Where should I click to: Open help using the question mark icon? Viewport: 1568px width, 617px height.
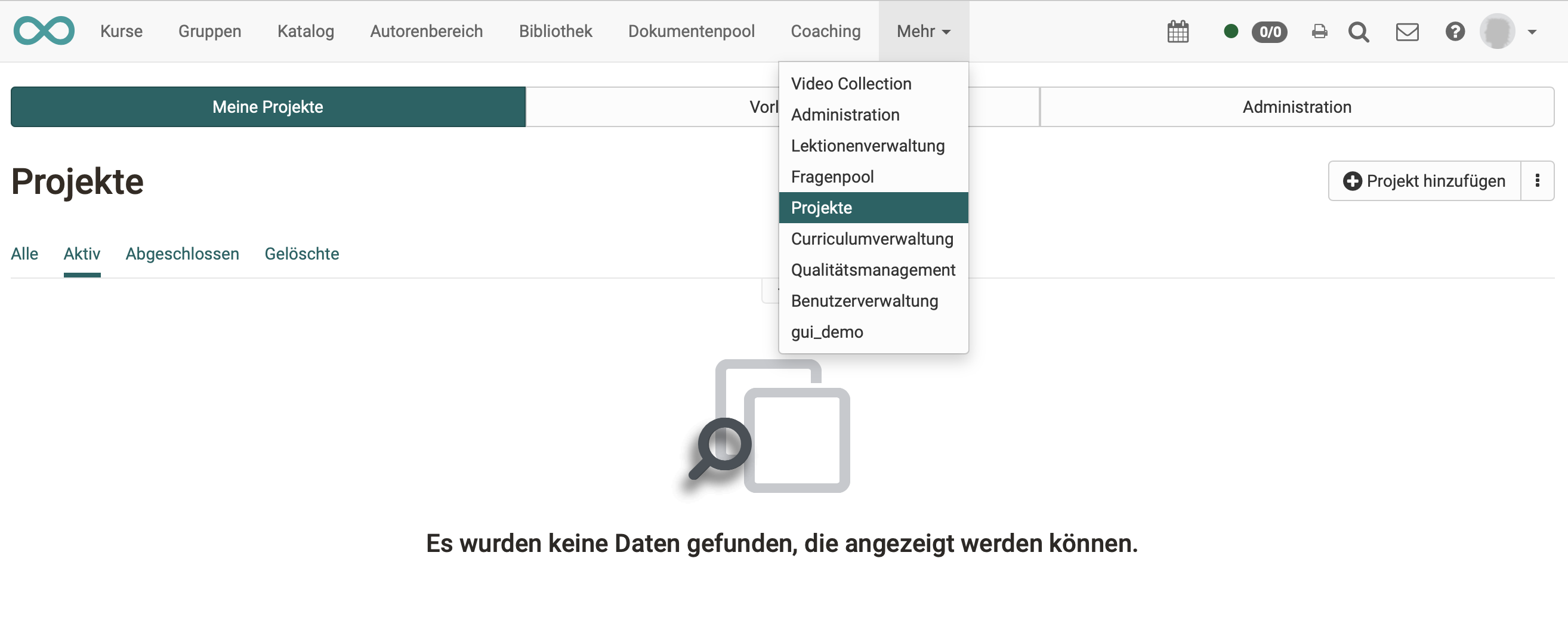[x=1455, y=31]
